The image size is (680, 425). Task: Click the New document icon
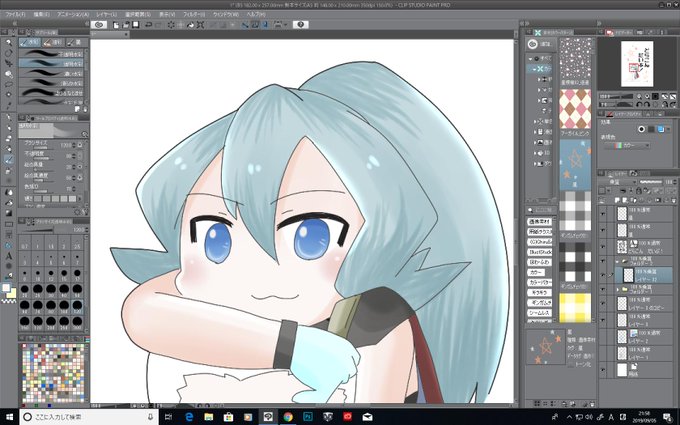point(116,25)
